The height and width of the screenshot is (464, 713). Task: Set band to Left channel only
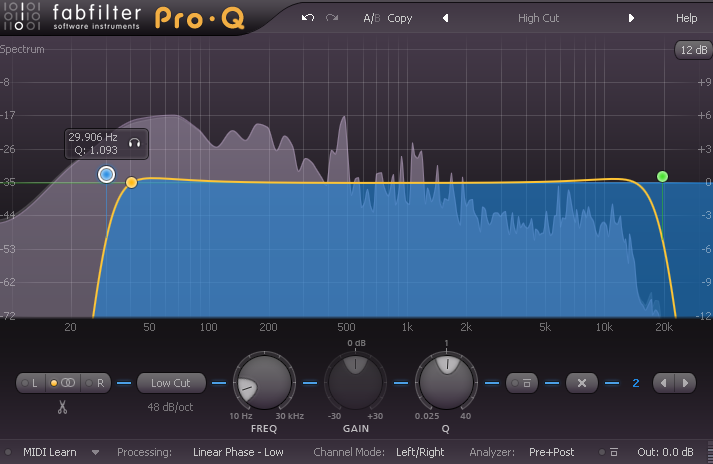click(x=31, y=383)
